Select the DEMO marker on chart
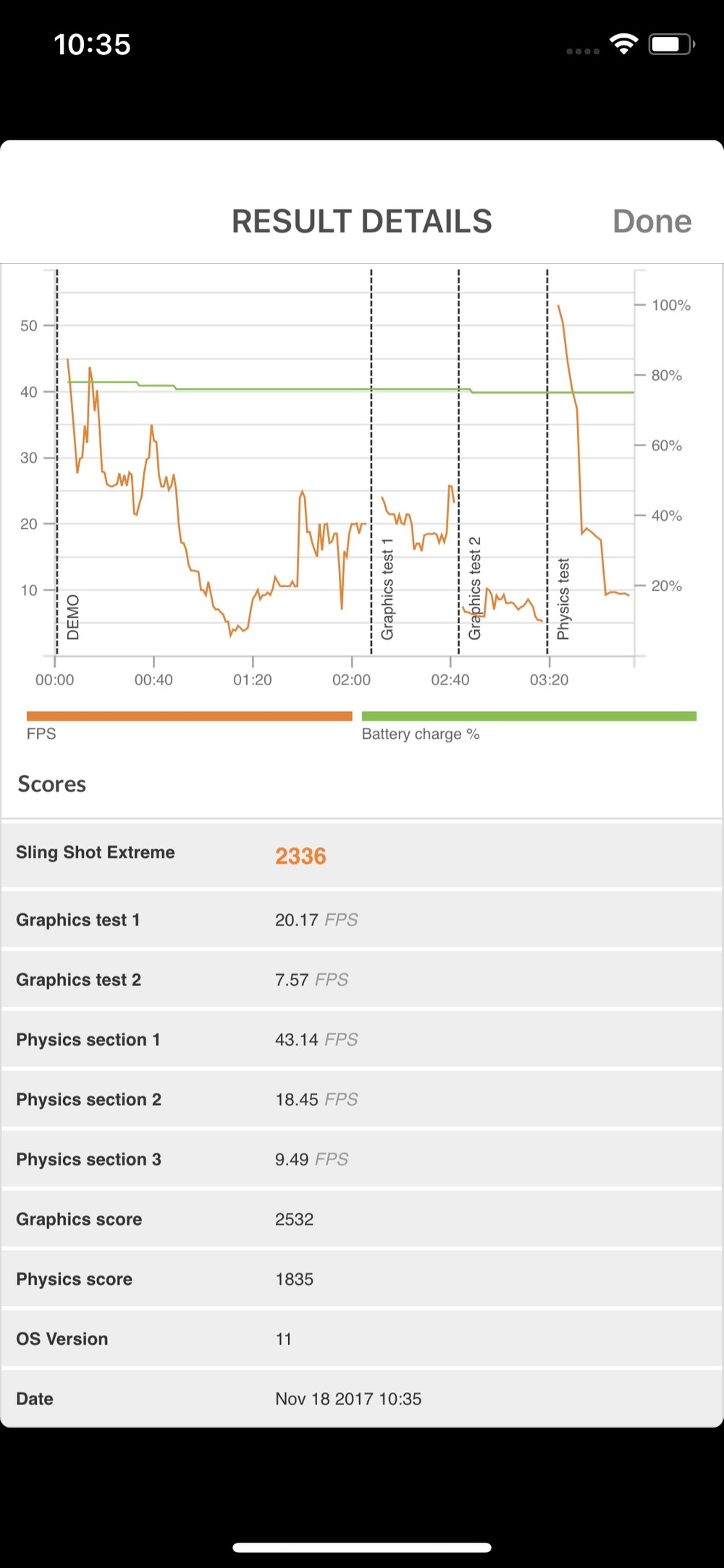The width and height of the screenshot is (724, 1568). click(x=73, y=617)
